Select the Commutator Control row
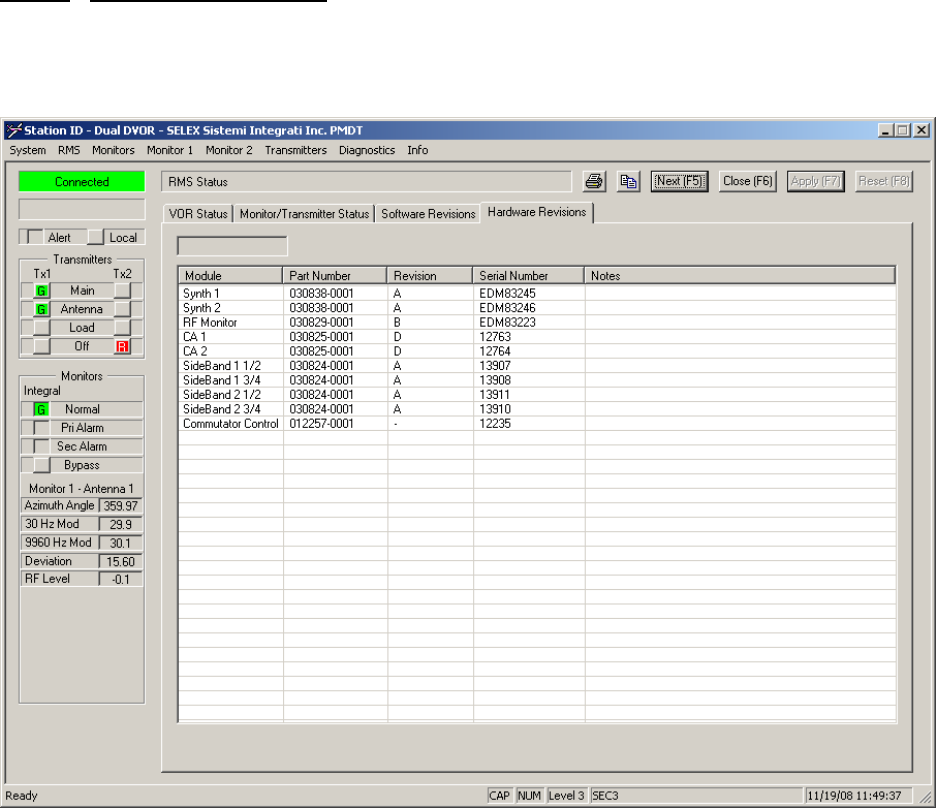The width and height of the screenshot is (936, 808). (x=537, y=424)
